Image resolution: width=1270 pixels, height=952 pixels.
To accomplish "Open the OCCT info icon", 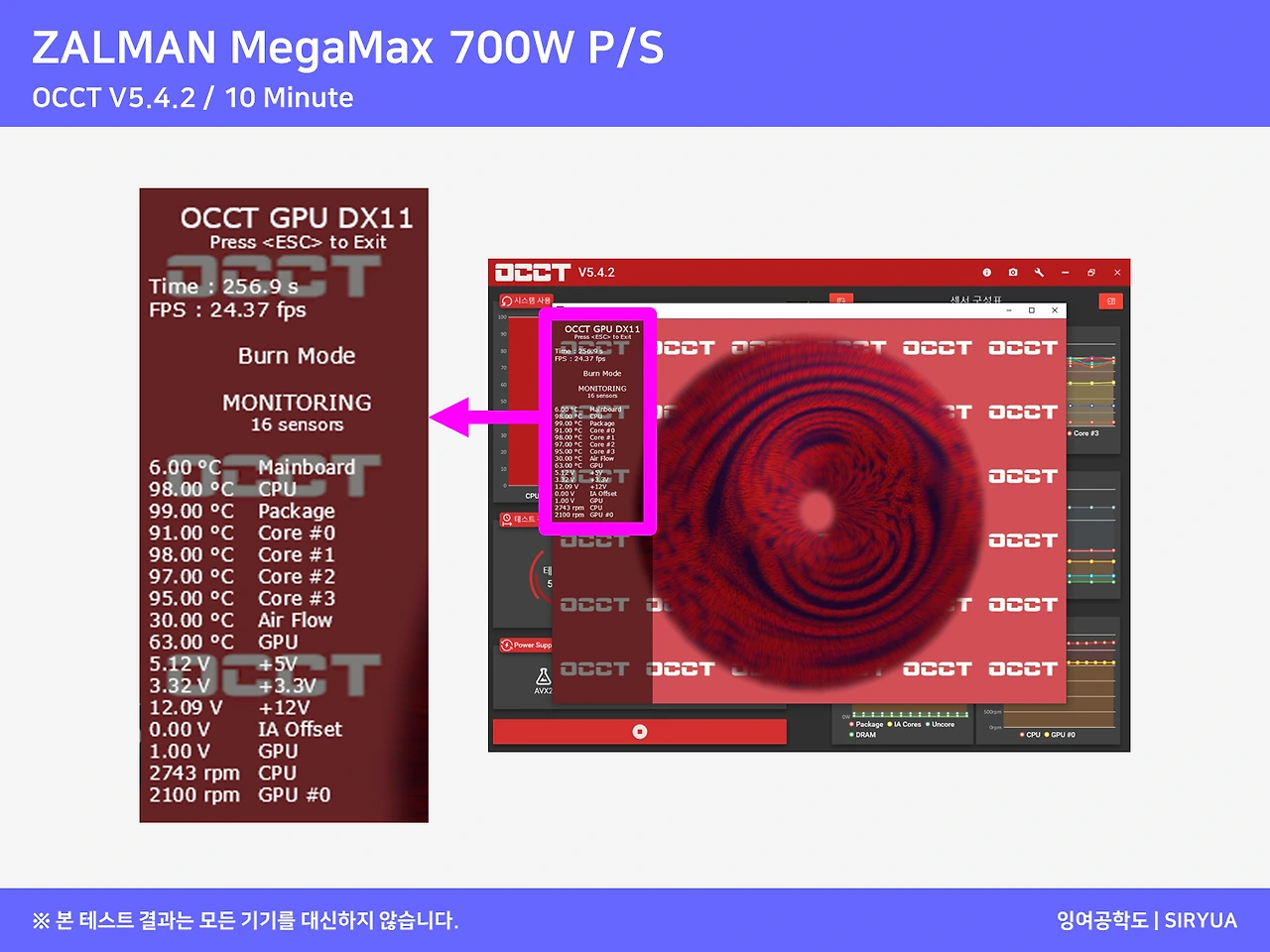I will click(986, 272).
